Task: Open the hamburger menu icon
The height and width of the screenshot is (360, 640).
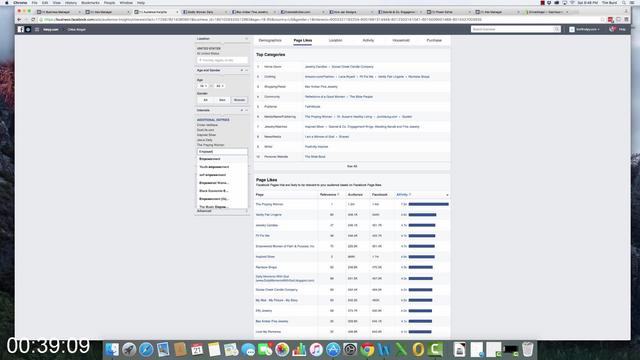Action: coord(37,29)
